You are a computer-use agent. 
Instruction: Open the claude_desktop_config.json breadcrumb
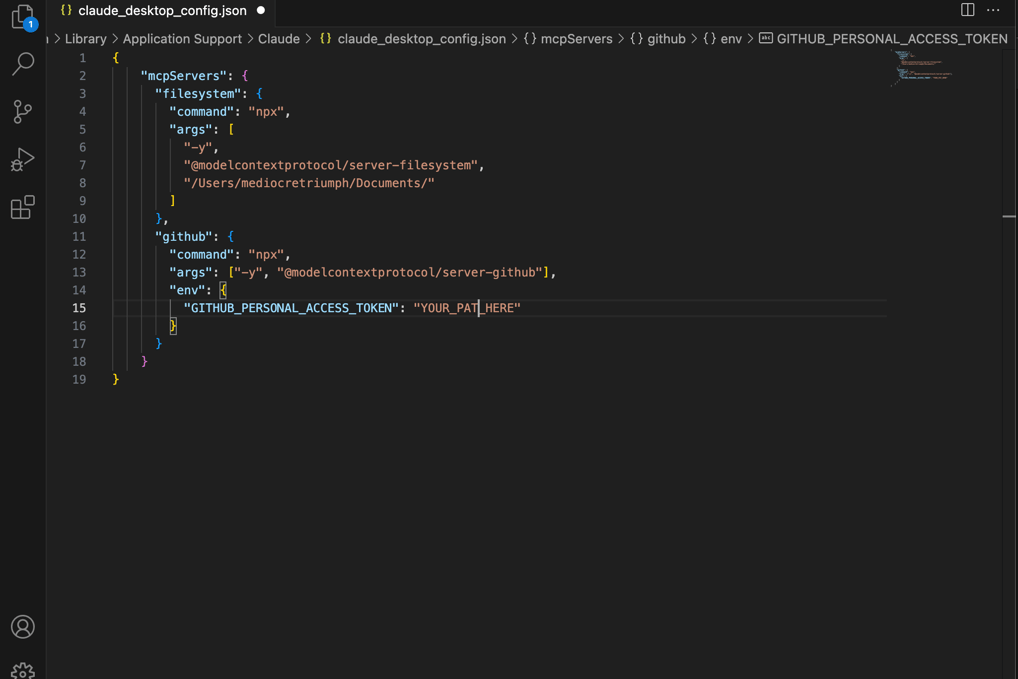pyautogui.click(x=413, y=39)
